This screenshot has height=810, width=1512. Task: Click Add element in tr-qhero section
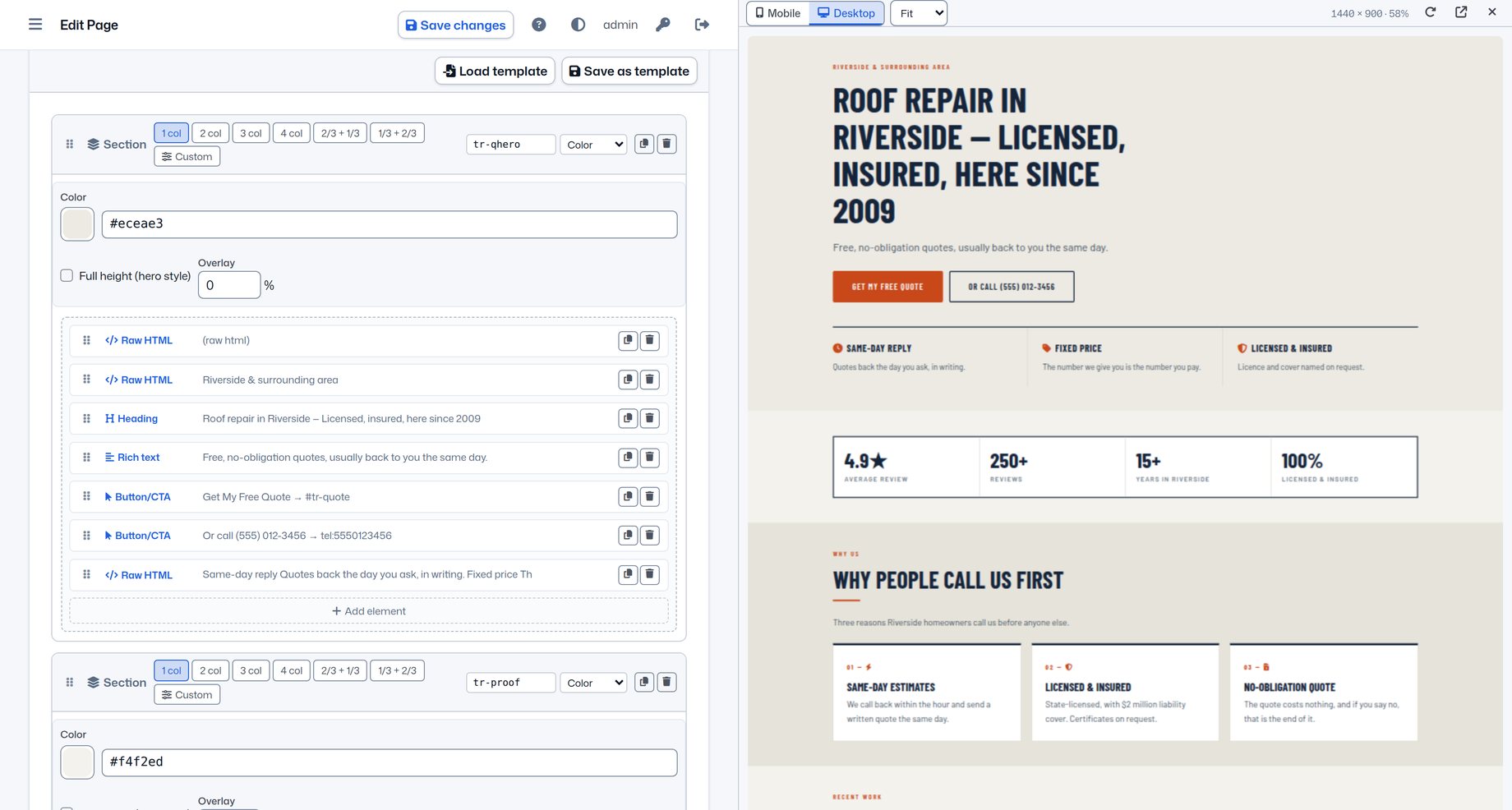point(369,611)
